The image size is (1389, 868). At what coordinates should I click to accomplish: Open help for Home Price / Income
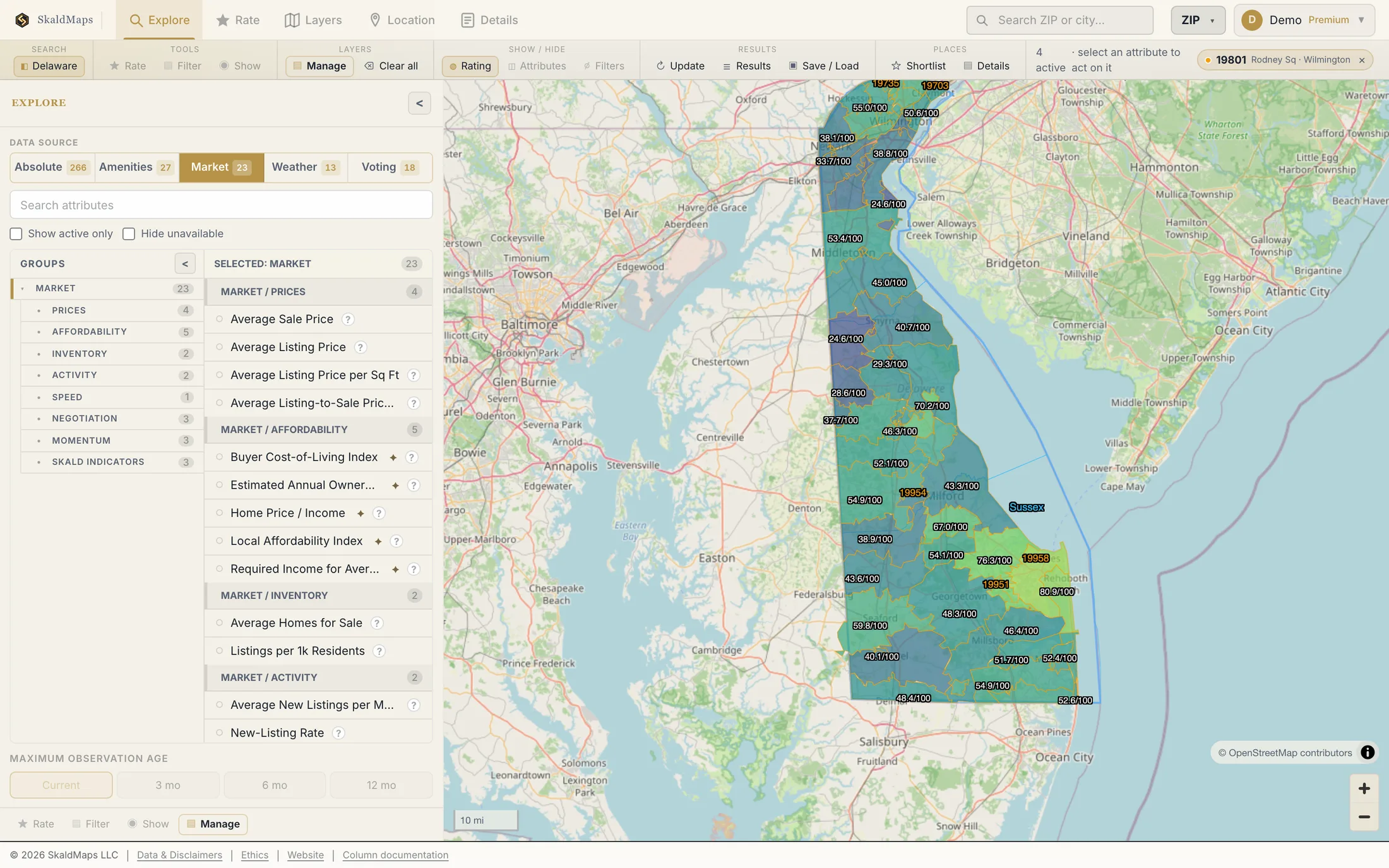coord(379,513)
